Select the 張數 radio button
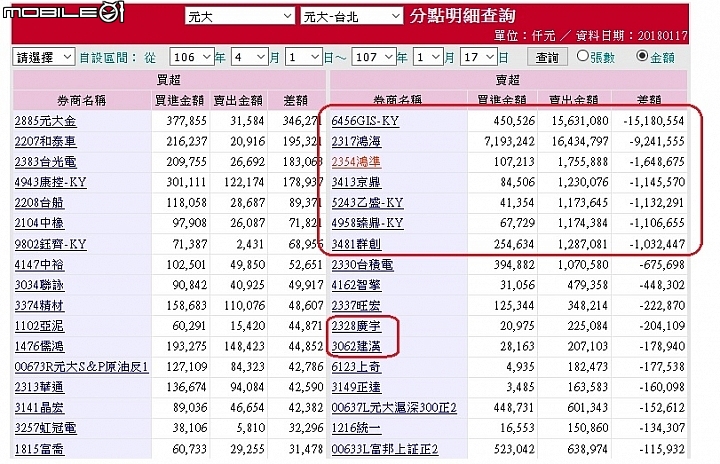 click(x=583, y=56)
